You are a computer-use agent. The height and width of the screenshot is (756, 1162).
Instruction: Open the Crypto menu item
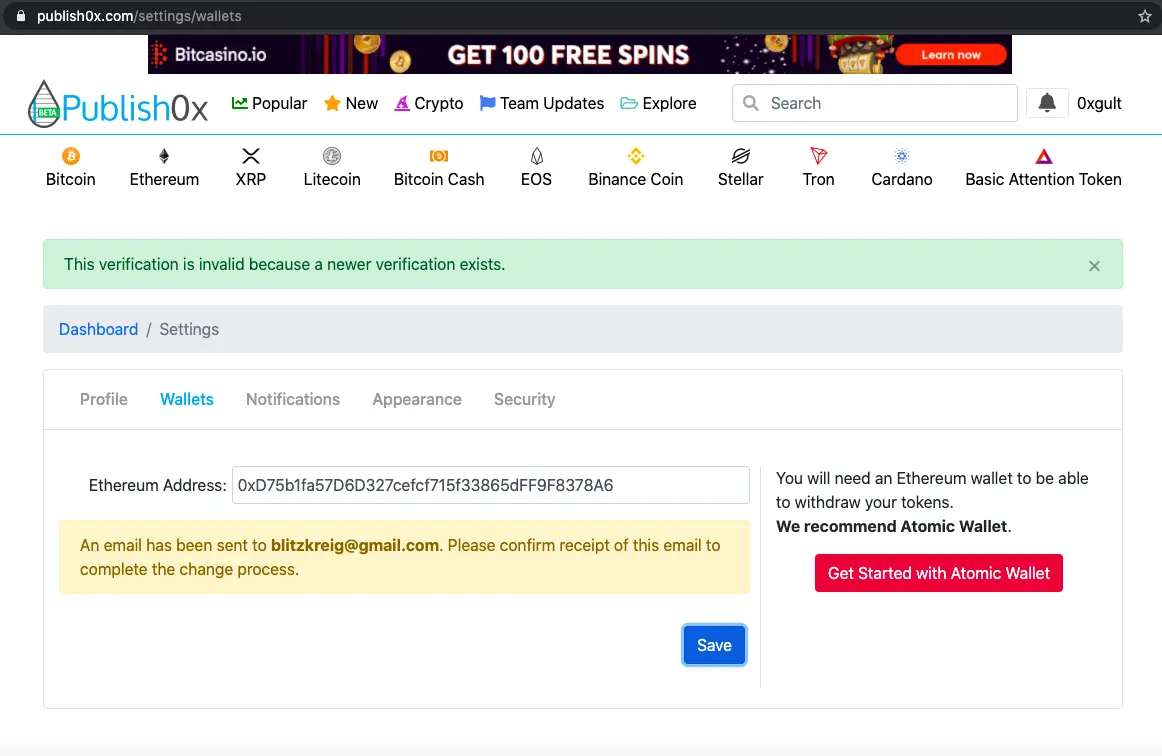(x=428, y=103)
